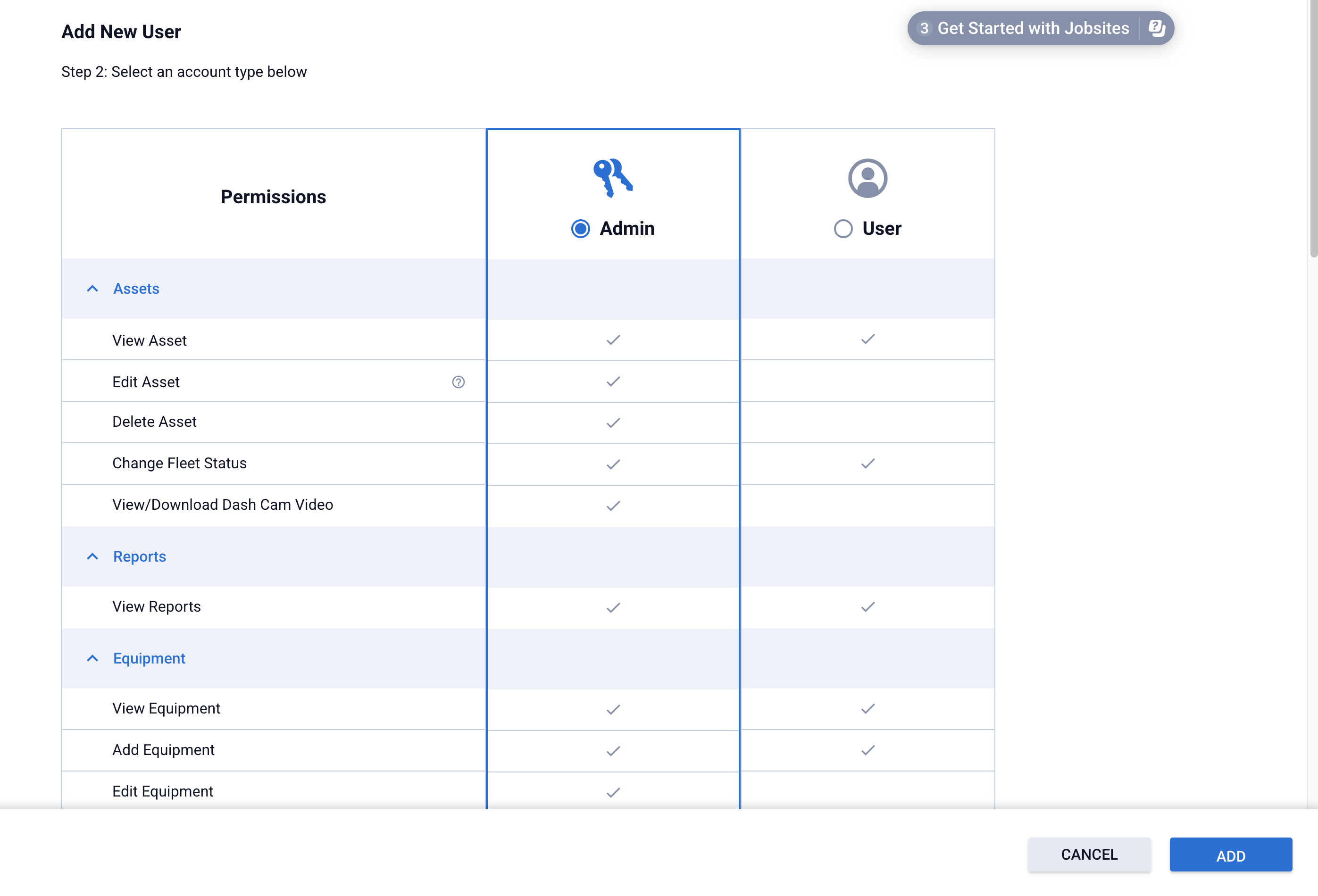Collapse the Reports section chevron
This screenshot has width=1318, height=896.
(92, 556)
